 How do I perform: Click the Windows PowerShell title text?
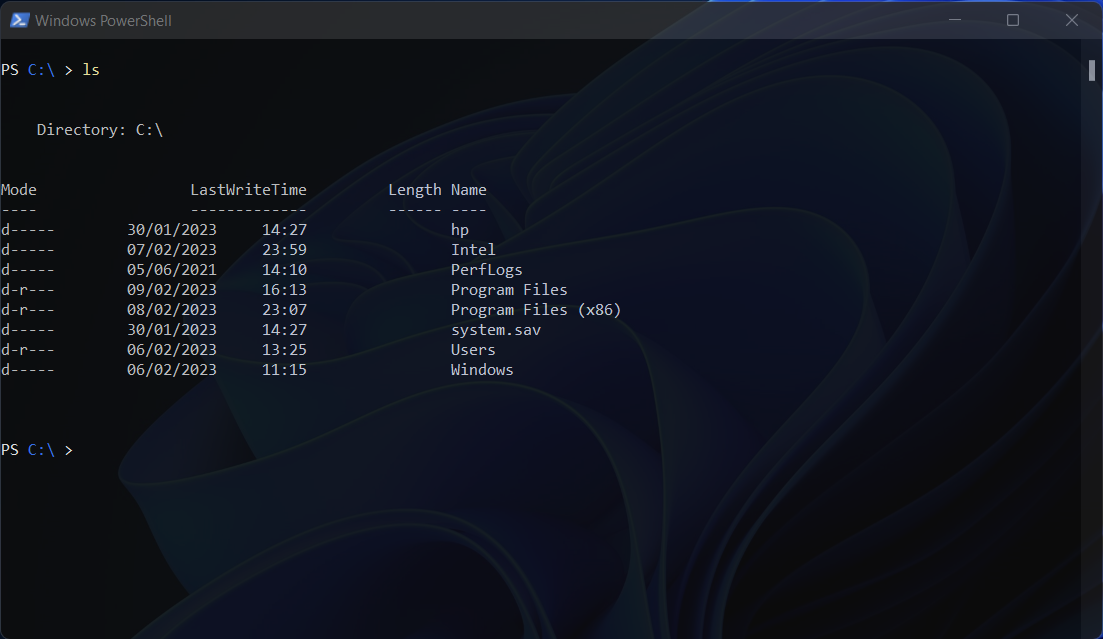(103, 19)
